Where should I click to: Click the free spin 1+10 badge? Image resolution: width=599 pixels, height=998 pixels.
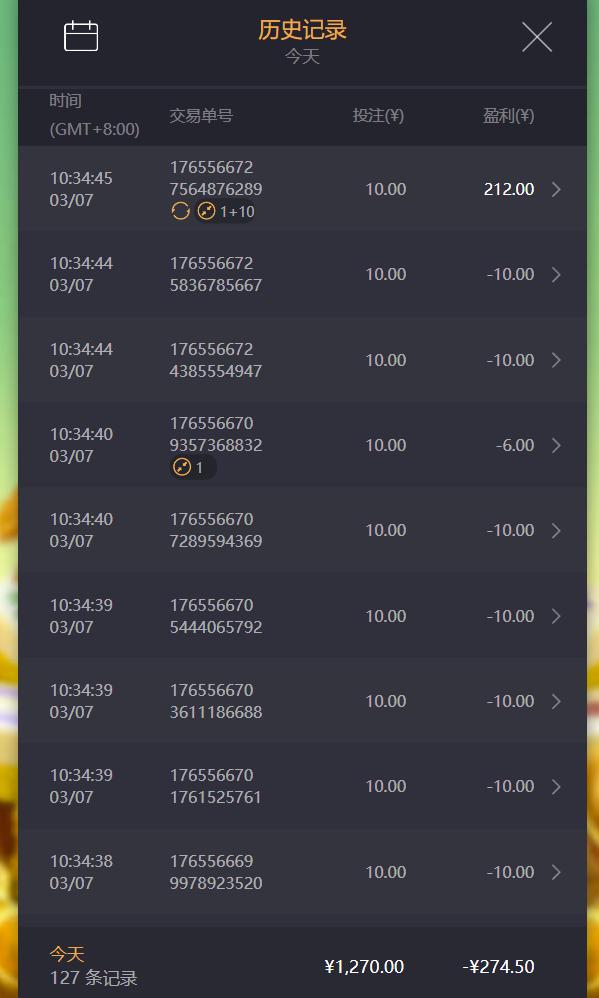click(x=225, y=211)
